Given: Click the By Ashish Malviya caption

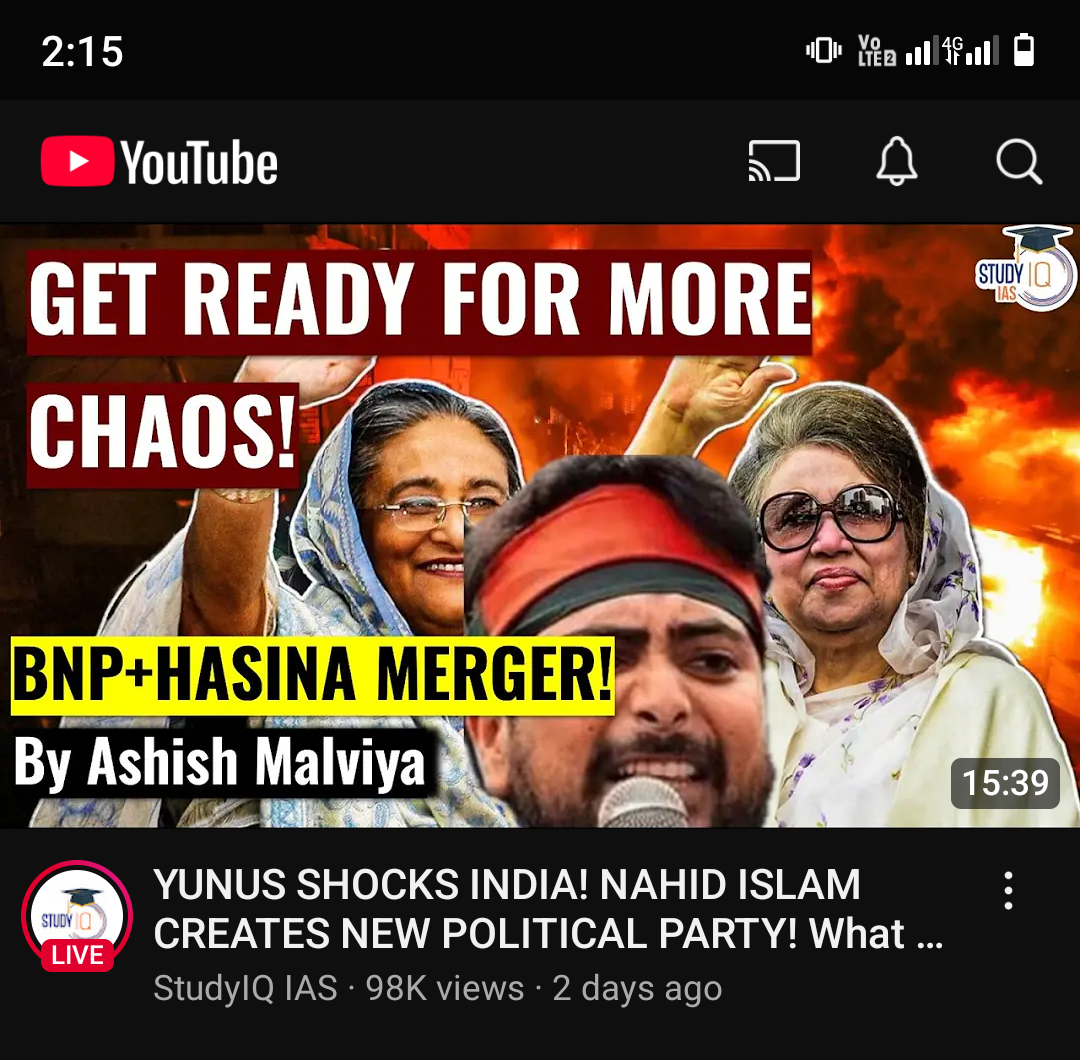Looking at the screenshot, I should point(220,762).
